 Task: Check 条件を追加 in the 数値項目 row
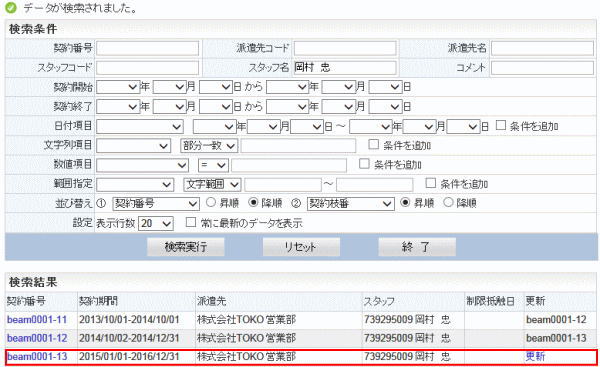pos(364,164)
